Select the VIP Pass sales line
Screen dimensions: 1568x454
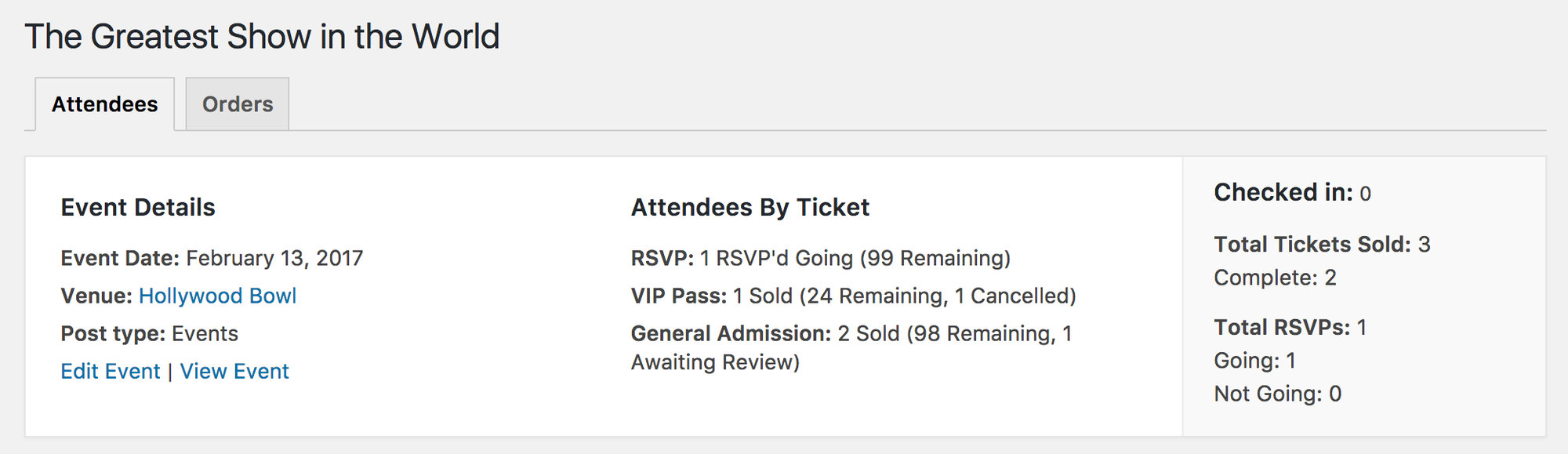[x=853, y=296]
